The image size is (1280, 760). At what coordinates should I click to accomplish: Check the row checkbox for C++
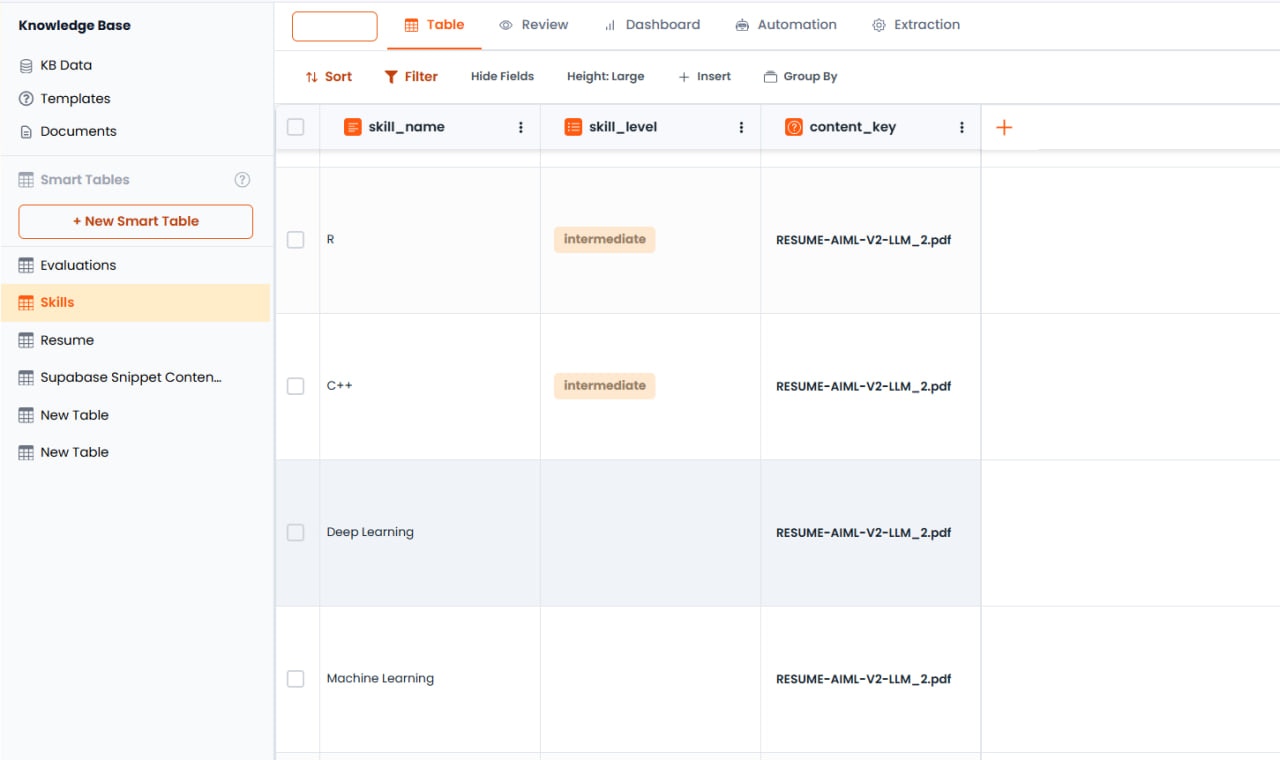pos(296,386)
